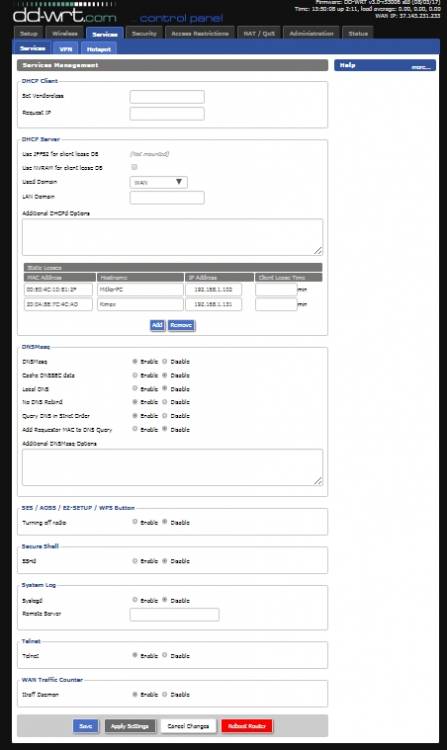Open the Administration tab

[311, 33]
